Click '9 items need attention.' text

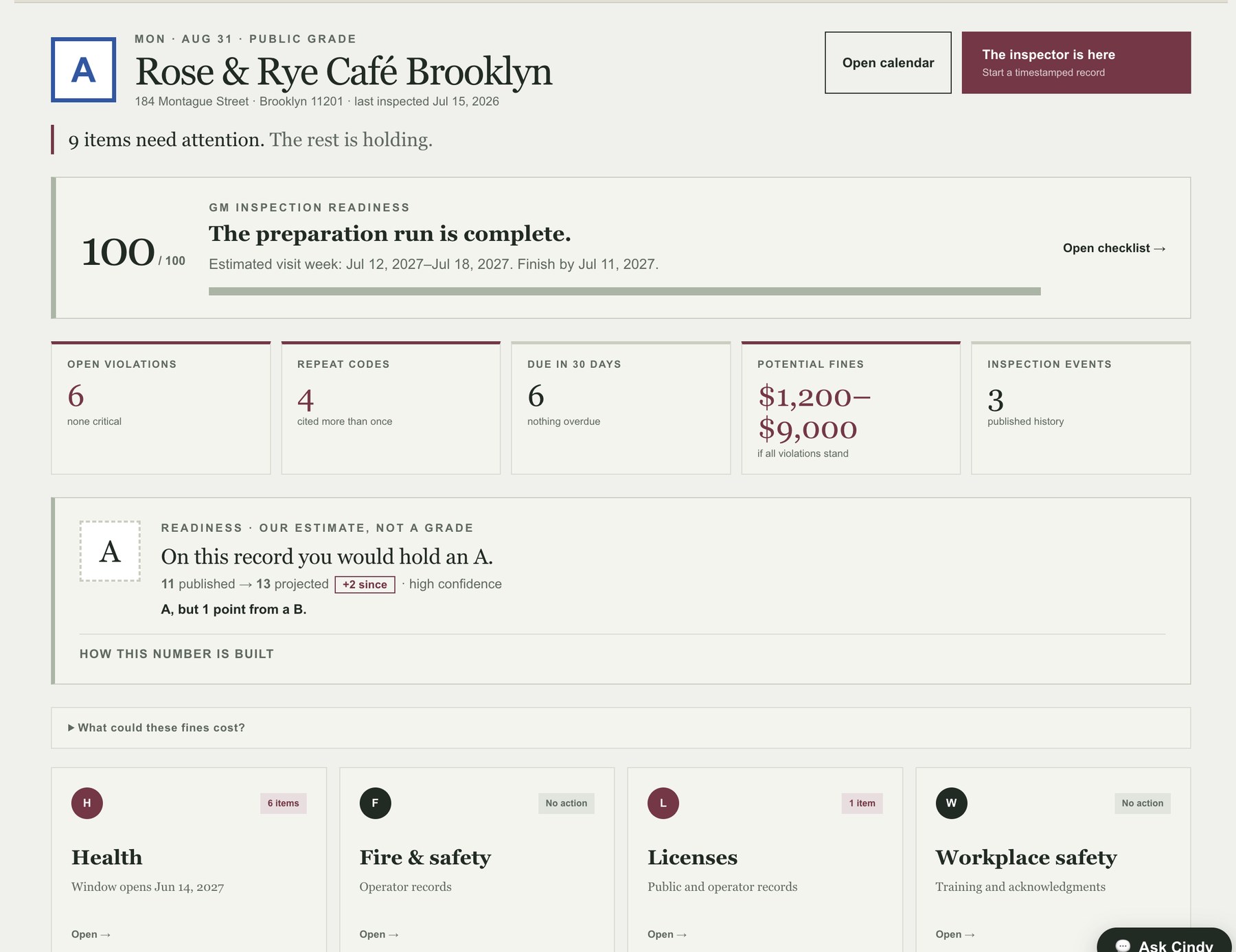(166, 140)
